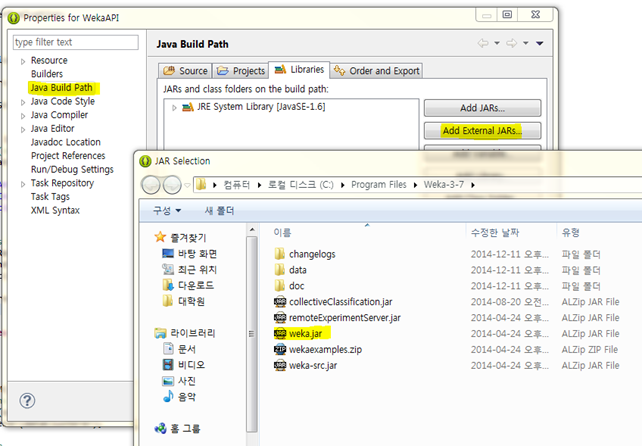
Task: Expand the Resource tree node
Action: (x=23, y=61)
